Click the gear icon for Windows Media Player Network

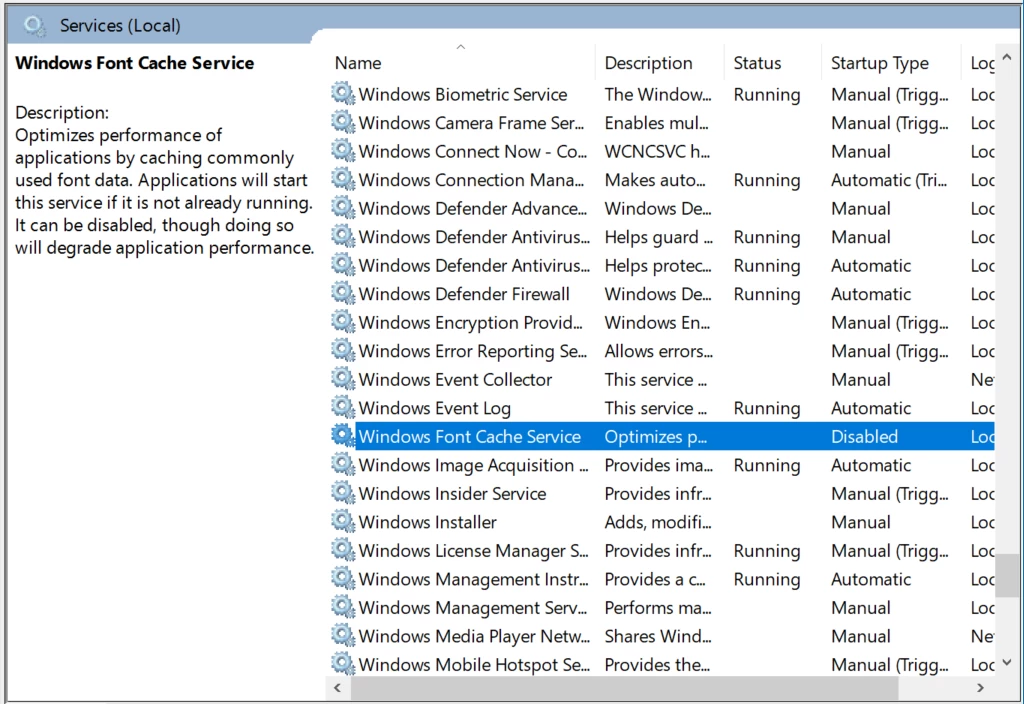(x=343, y=635)
